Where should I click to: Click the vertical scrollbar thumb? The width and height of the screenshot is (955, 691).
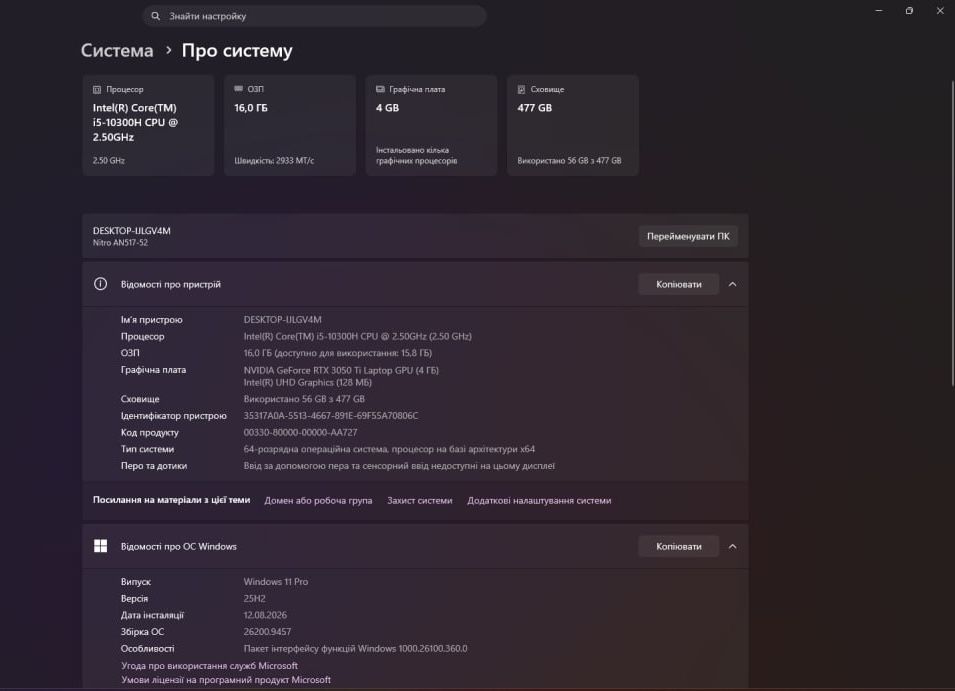[x=953, y=233]
